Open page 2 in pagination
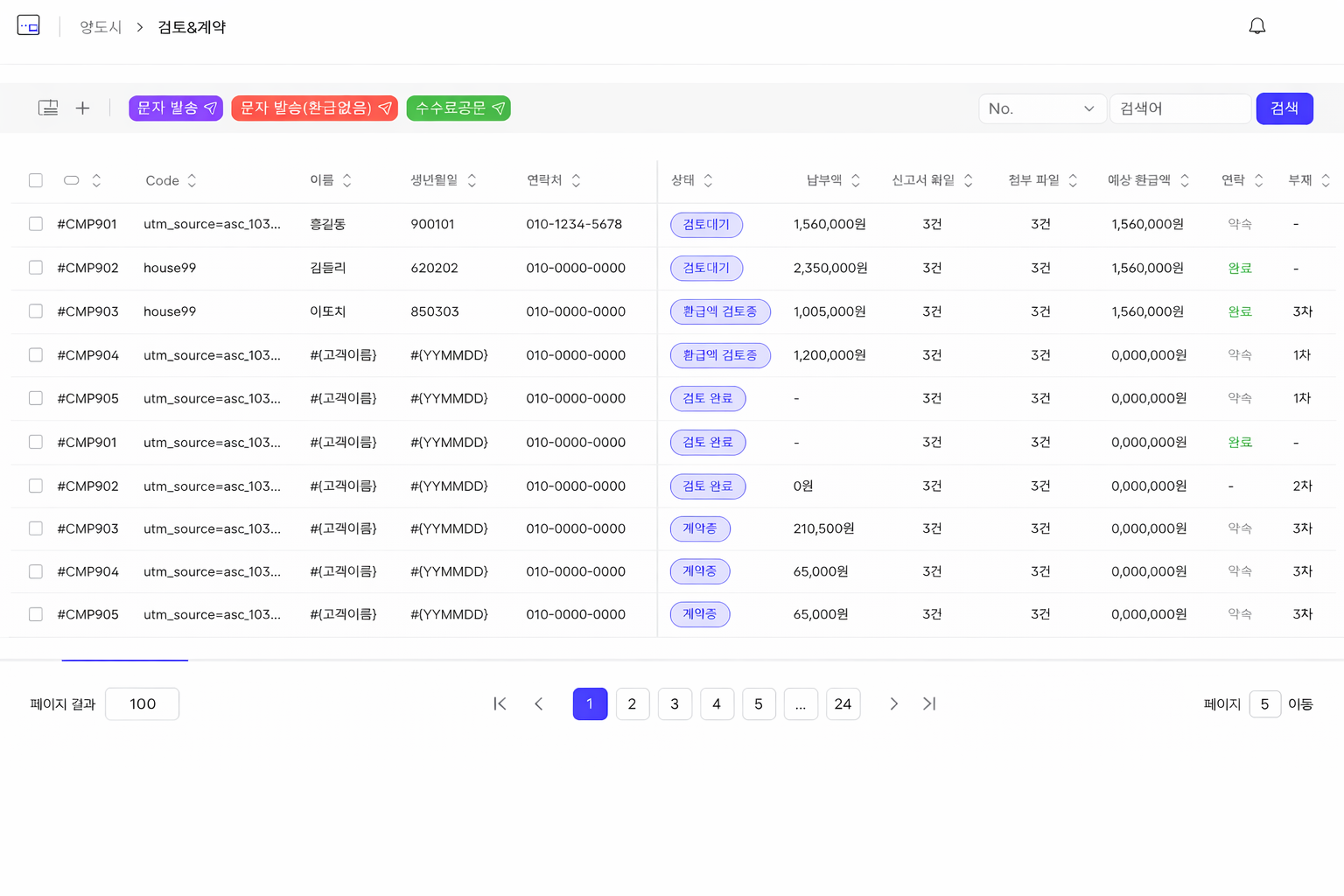 (x=632, y=703)
